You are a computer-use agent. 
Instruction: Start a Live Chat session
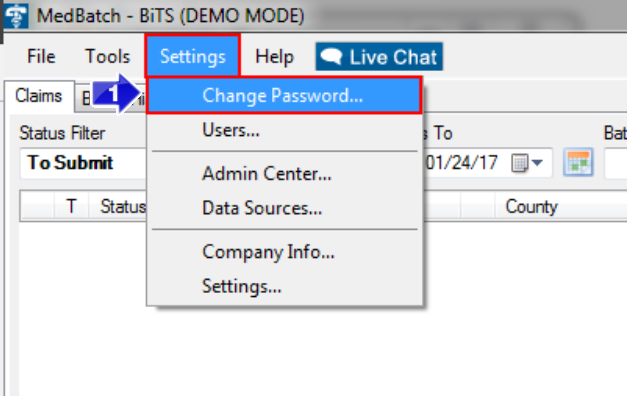point(379,56)
